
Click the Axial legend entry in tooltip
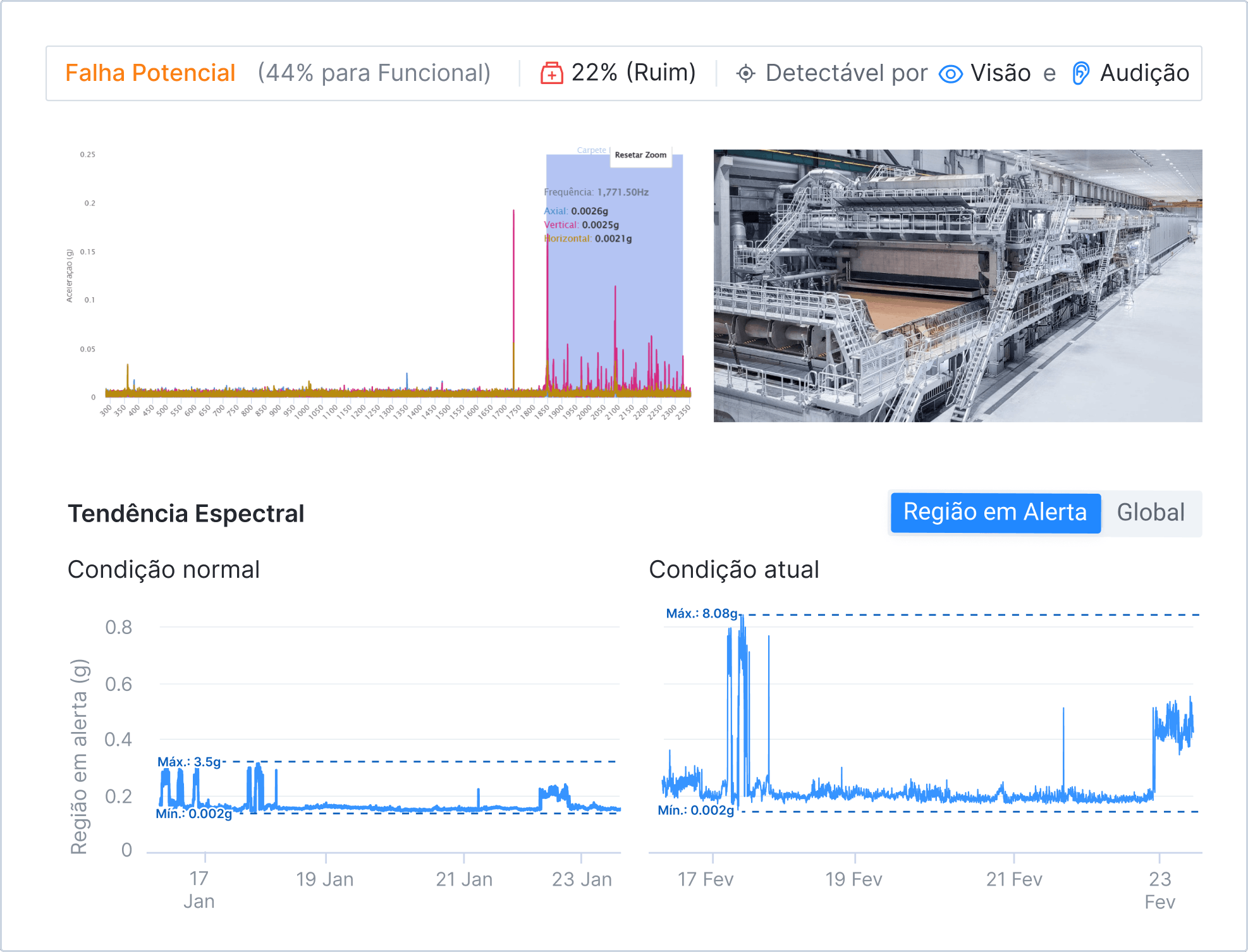click(x=555, y=211)
